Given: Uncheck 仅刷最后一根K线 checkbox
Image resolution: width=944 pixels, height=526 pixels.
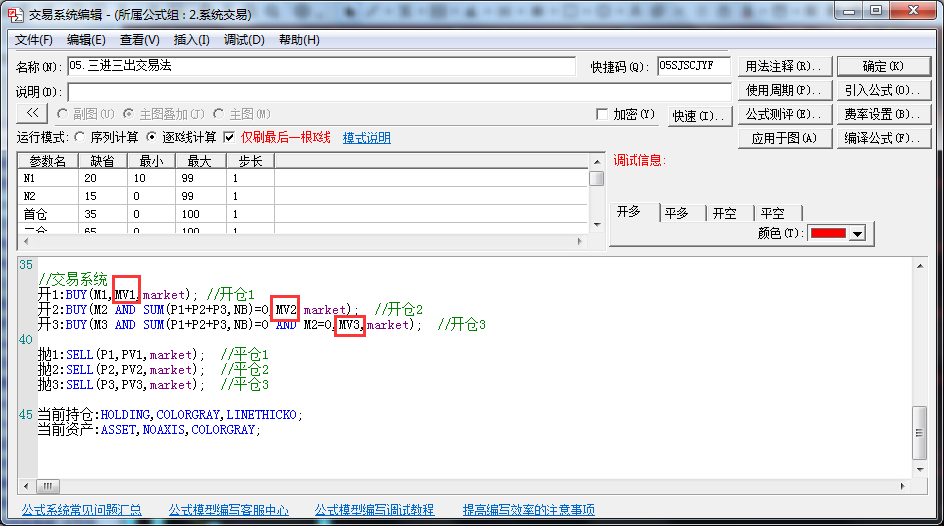Looking at the screenshot, I should point(229,137).
